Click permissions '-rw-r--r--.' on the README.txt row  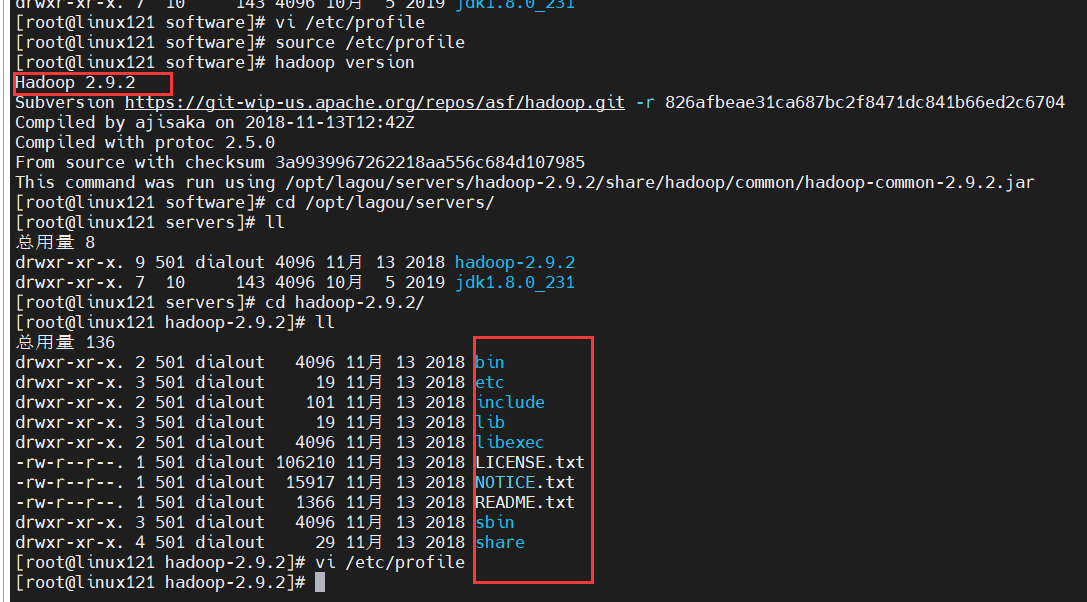[x=70, y=502]
